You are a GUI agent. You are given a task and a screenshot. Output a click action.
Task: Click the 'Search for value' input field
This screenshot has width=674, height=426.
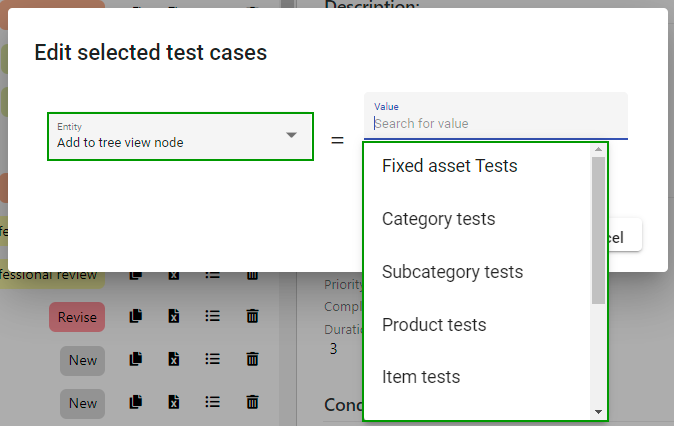(x=495, y=124)
